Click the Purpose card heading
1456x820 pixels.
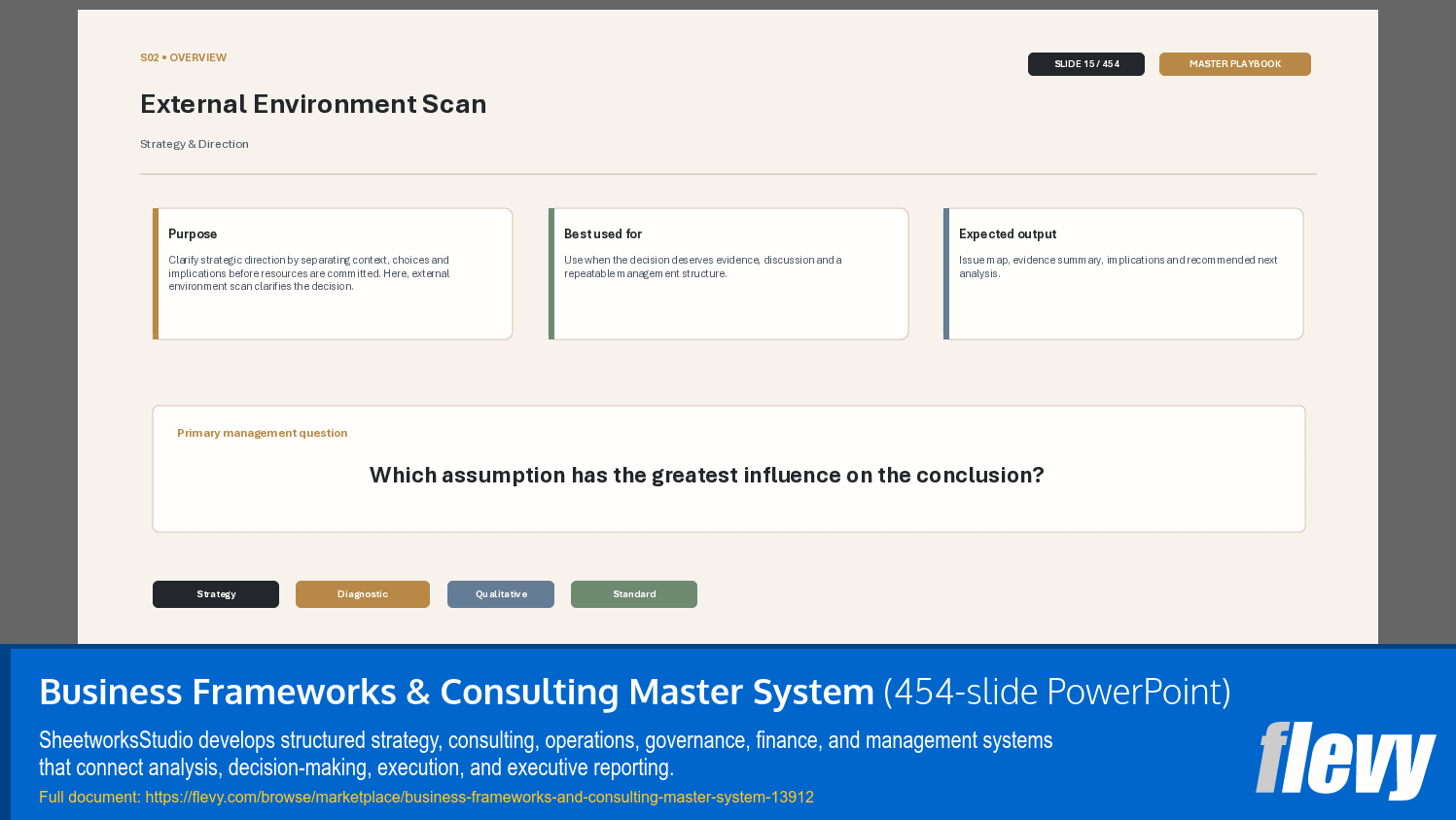193,234
